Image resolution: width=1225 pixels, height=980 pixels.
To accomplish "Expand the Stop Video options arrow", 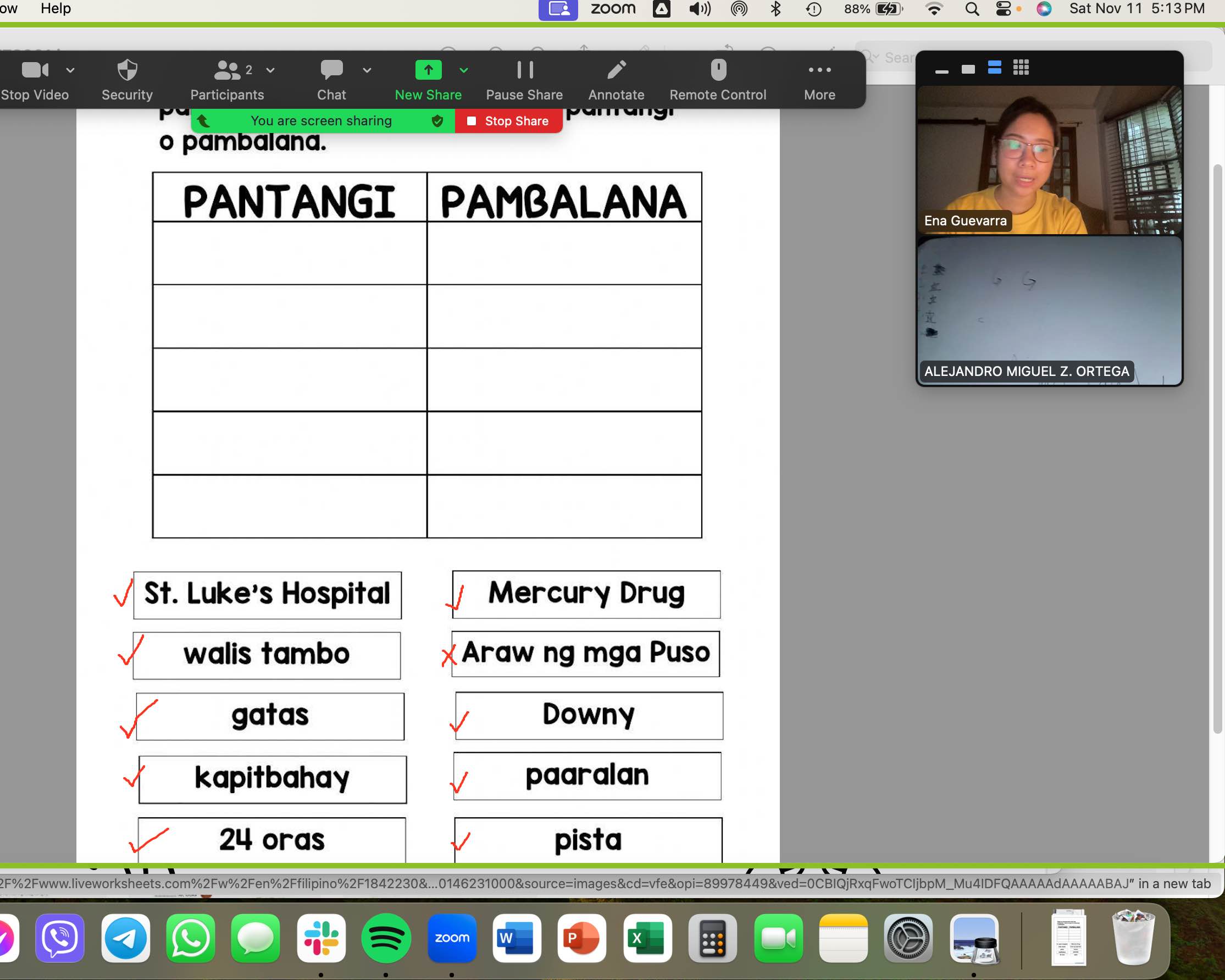I will pos(70,70).
